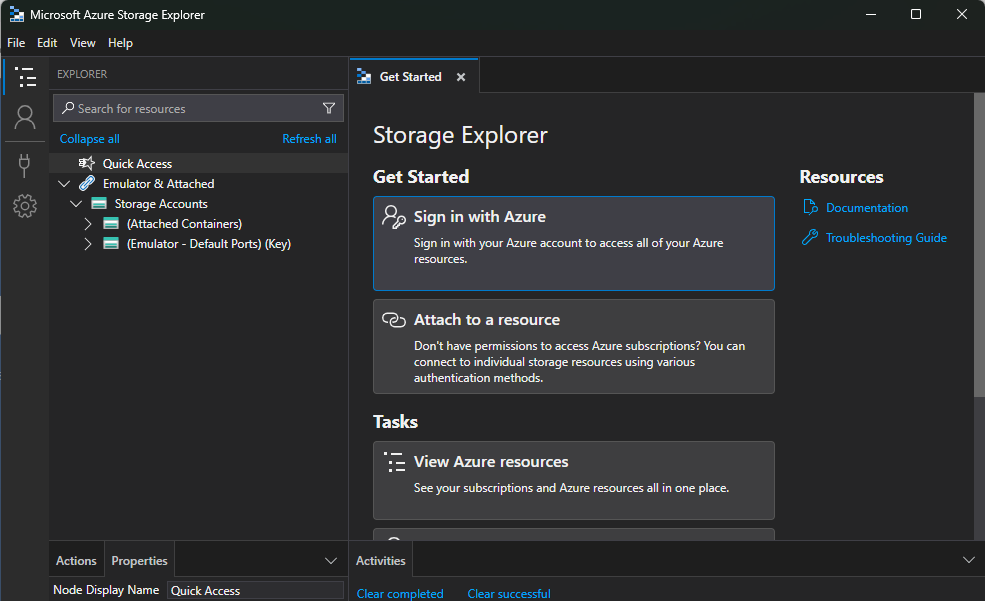Collapse the Actions/Properties panel chevron
The width and height of the screenshot is (985, 601).
click(x=330, y=560)
